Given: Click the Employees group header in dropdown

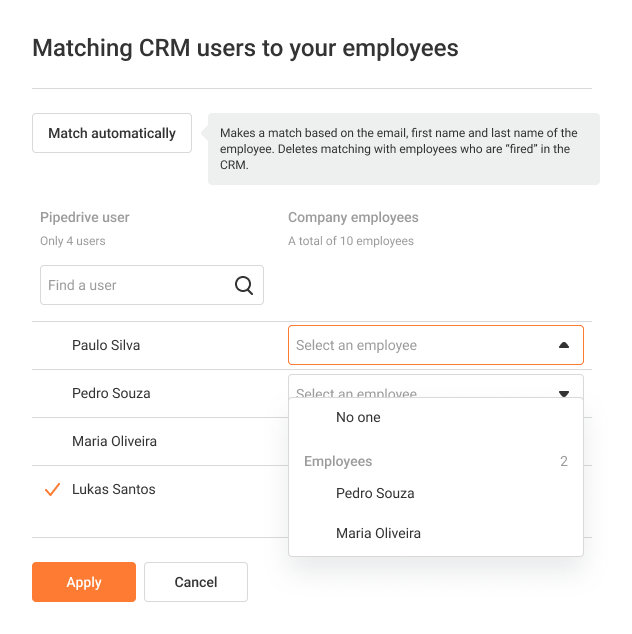Looking at the screenshot, I should pyautogui.click(x=338, y=461).
